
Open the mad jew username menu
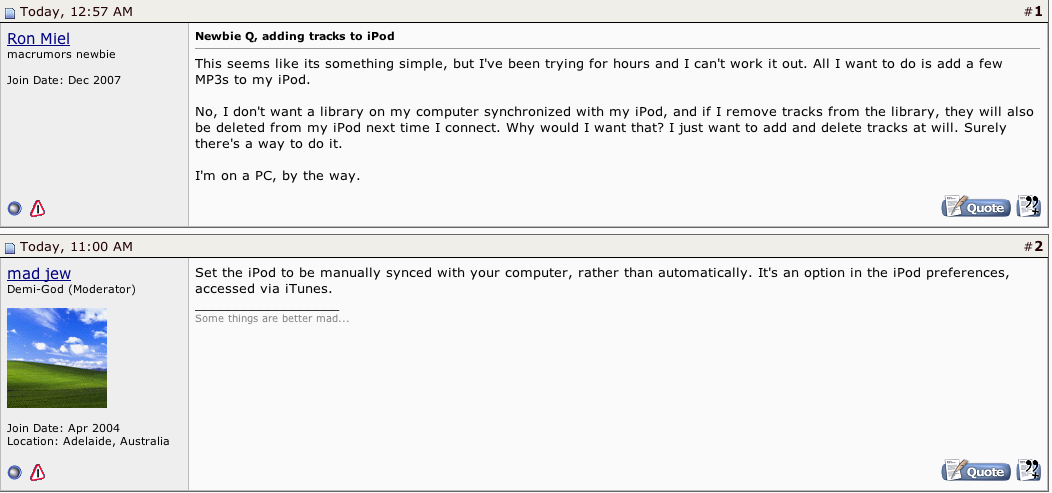39,274
